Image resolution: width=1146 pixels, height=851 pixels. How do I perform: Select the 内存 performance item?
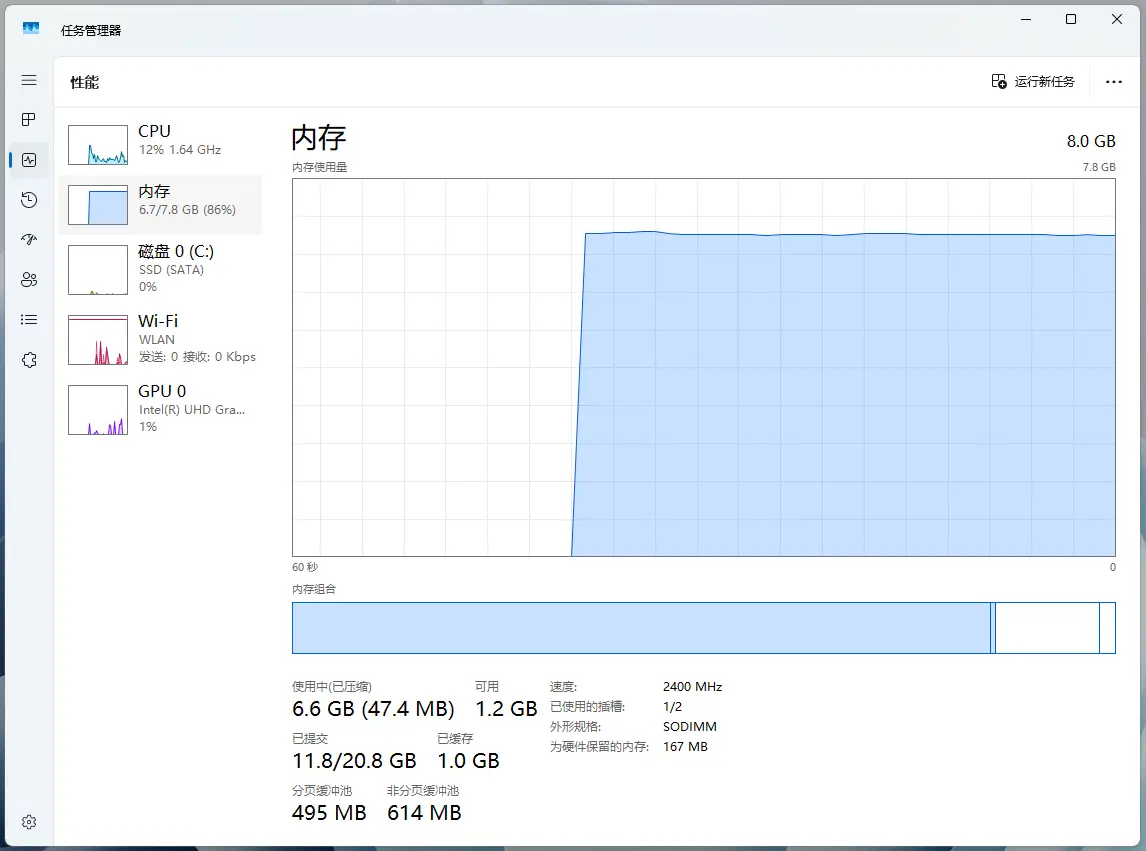click(x=160, y=205)
